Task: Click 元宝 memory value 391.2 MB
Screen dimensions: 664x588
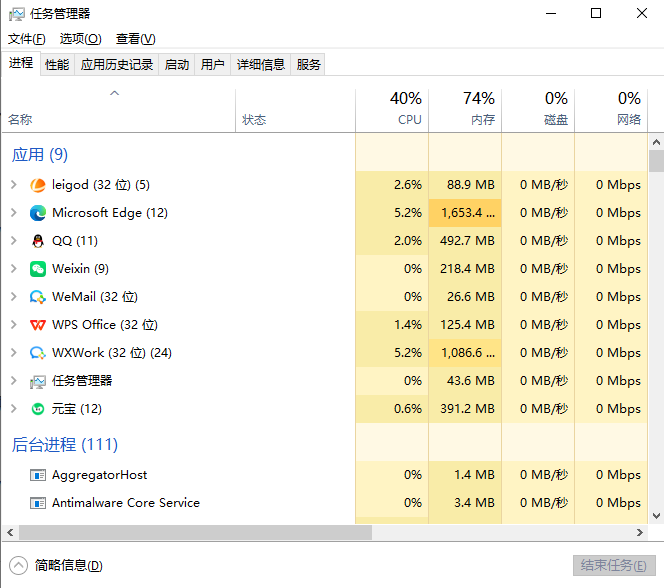Action: 467,409
